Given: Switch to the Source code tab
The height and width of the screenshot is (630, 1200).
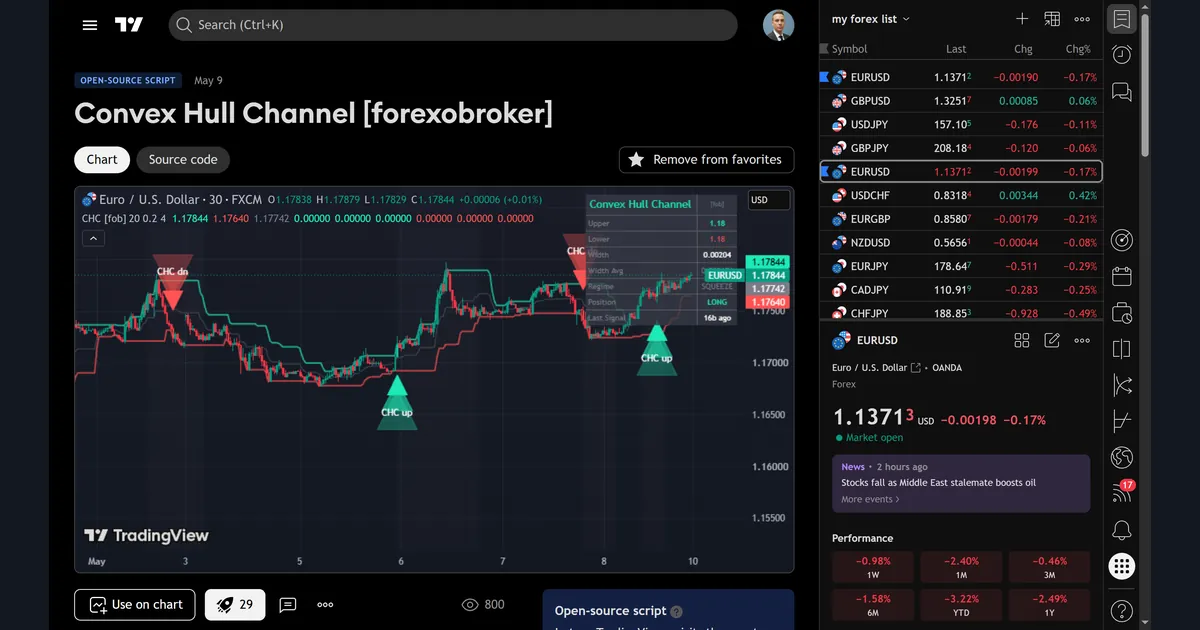Looking at the screenshot, I should [x=183, y=159].
